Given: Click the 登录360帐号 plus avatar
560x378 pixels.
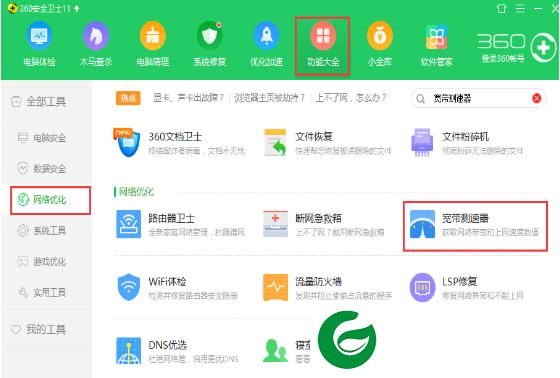Looking at the screenshot, I should click(x=543, y=48).
